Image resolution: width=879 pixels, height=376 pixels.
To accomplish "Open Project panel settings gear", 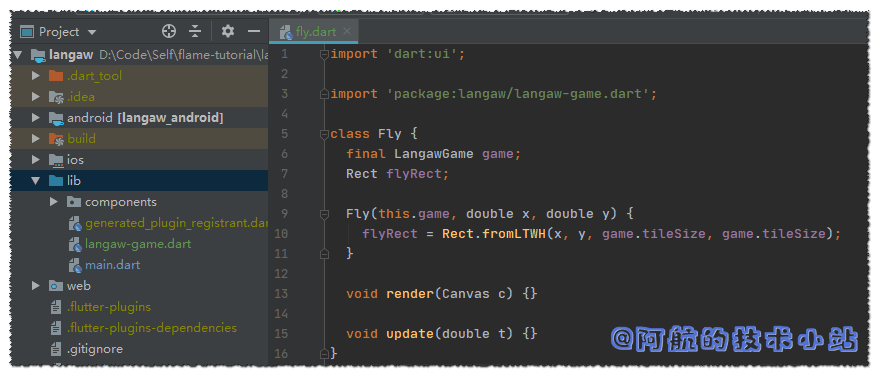I will [x=228, y=31].
